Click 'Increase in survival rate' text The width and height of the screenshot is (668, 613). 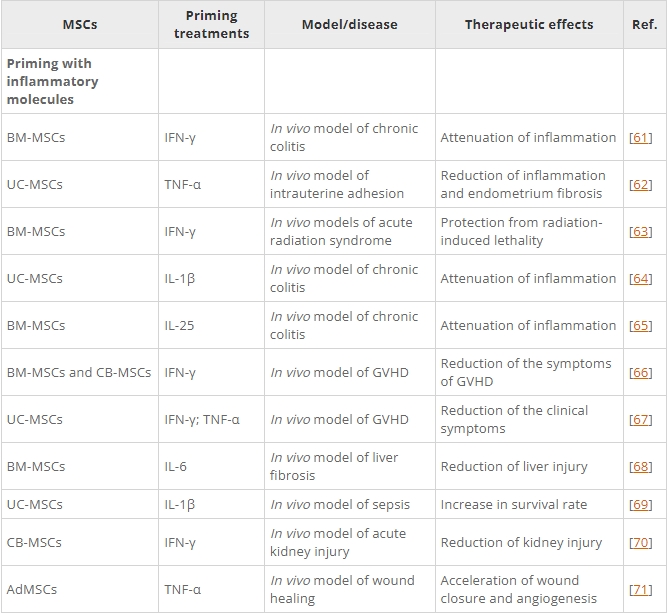coord(514,504)
